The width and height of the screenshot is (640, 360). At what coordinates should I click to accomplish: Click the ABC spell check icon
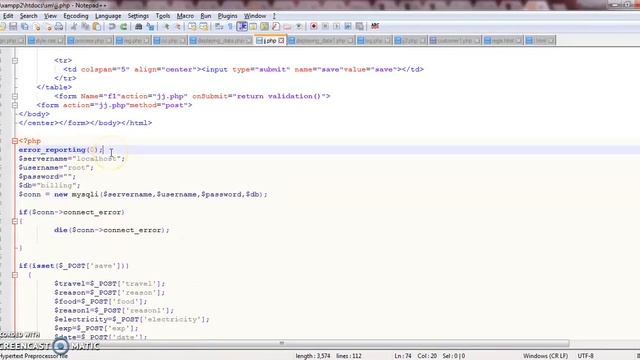pyautogui.click(x=375, y=27)
